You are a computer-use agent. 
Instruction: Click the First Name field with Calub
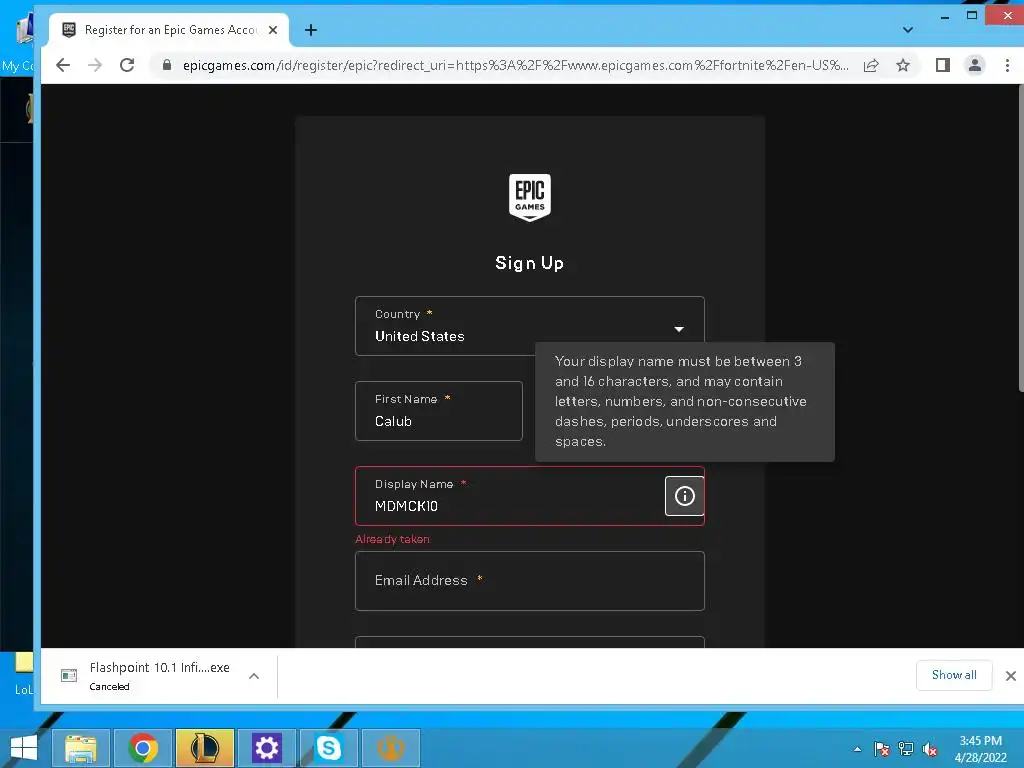(x=439, y=411)
